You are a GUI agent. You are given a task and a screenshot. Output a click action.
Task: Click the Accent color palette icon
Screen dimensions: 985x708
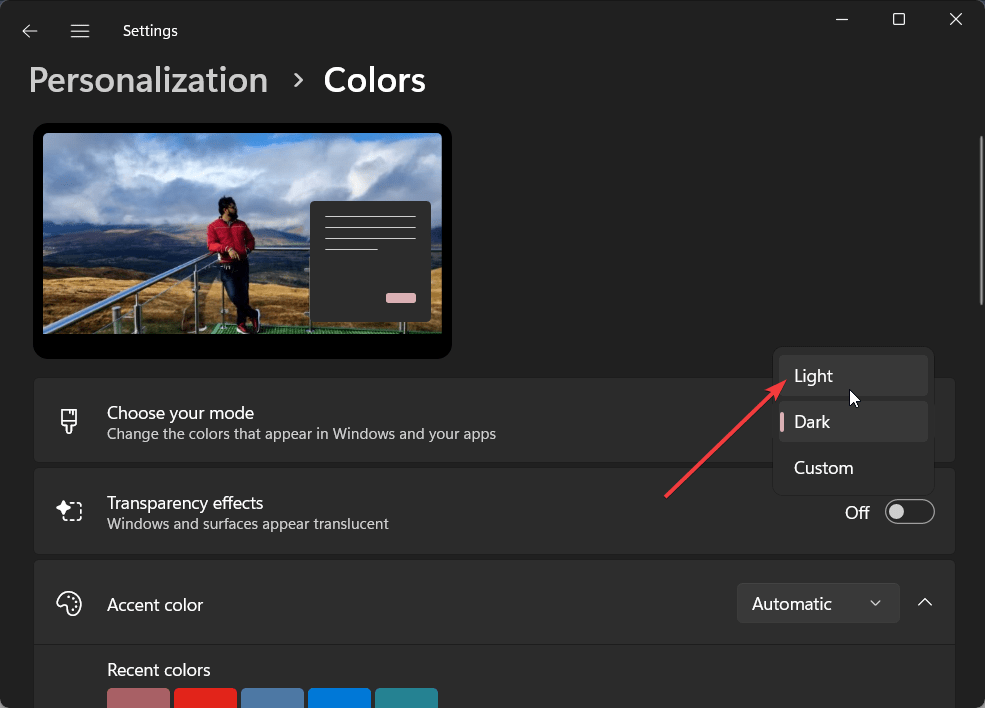(x=69, y=604)
